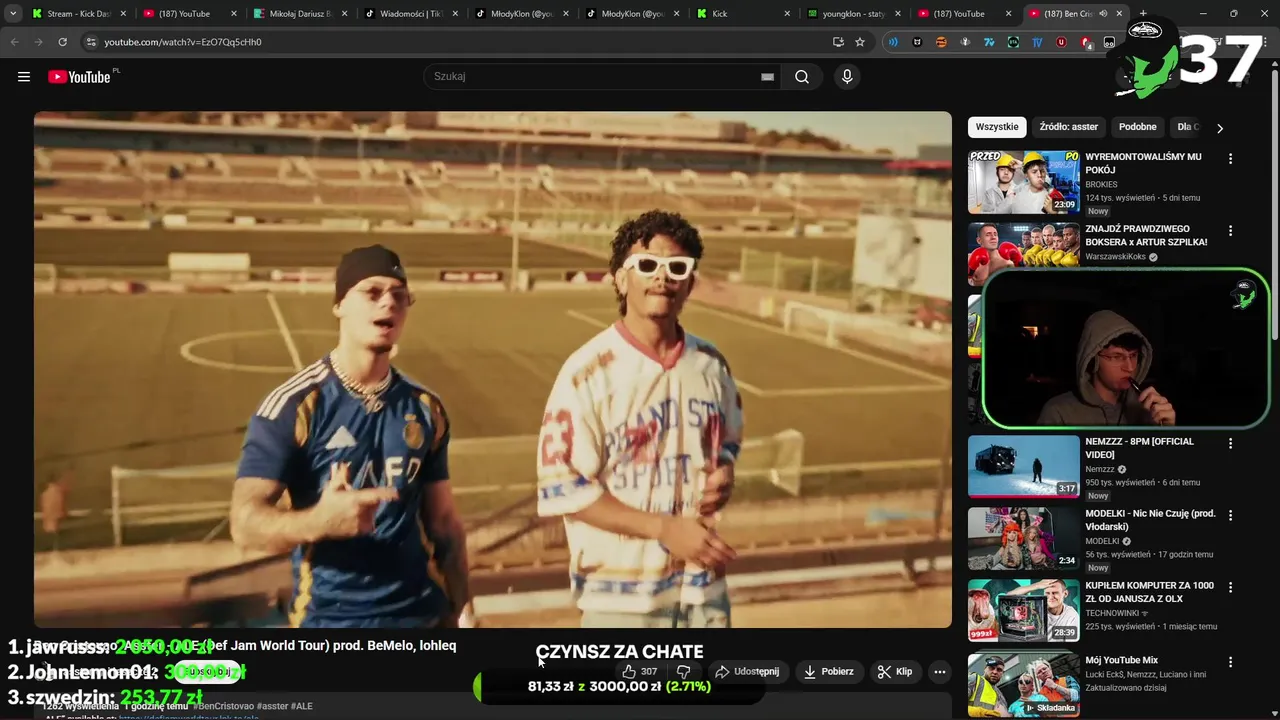Screen dimensions: 1280x720
Task: View site information for youtube.com
Action: [91, 42]
